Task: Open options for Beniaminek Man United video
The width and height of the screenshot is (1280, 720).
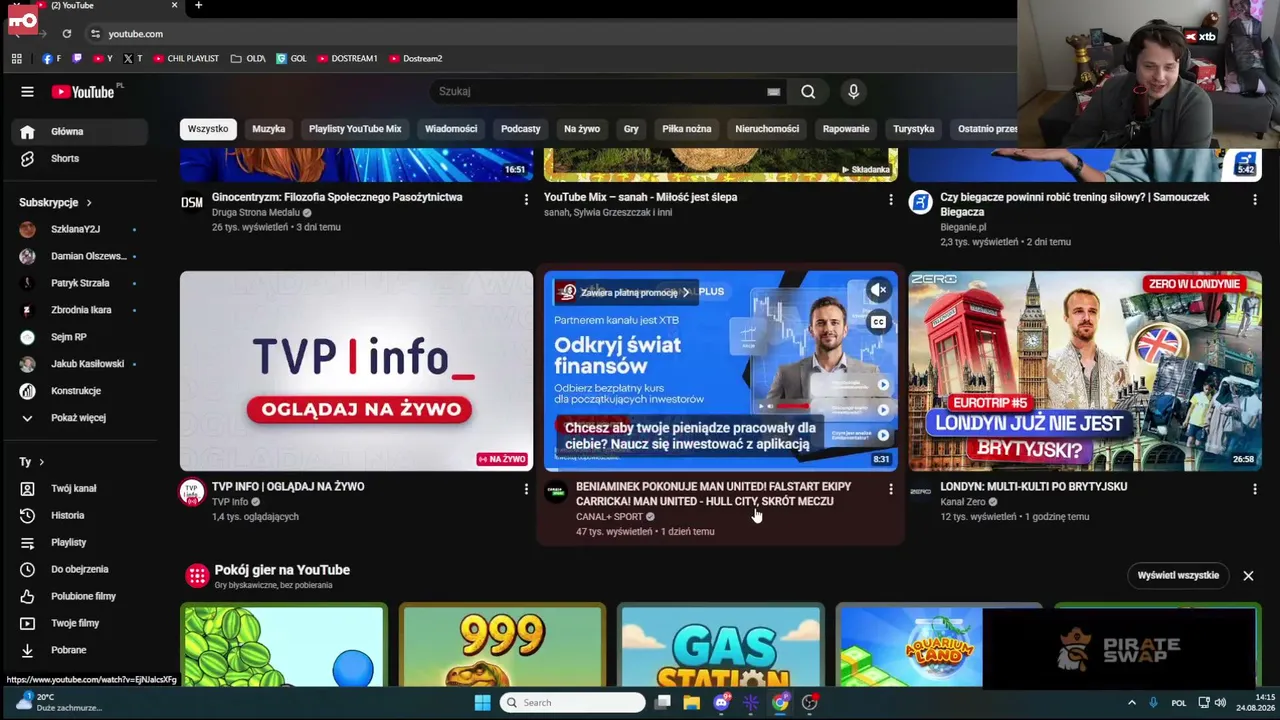Action: click(x=890, y=490)
